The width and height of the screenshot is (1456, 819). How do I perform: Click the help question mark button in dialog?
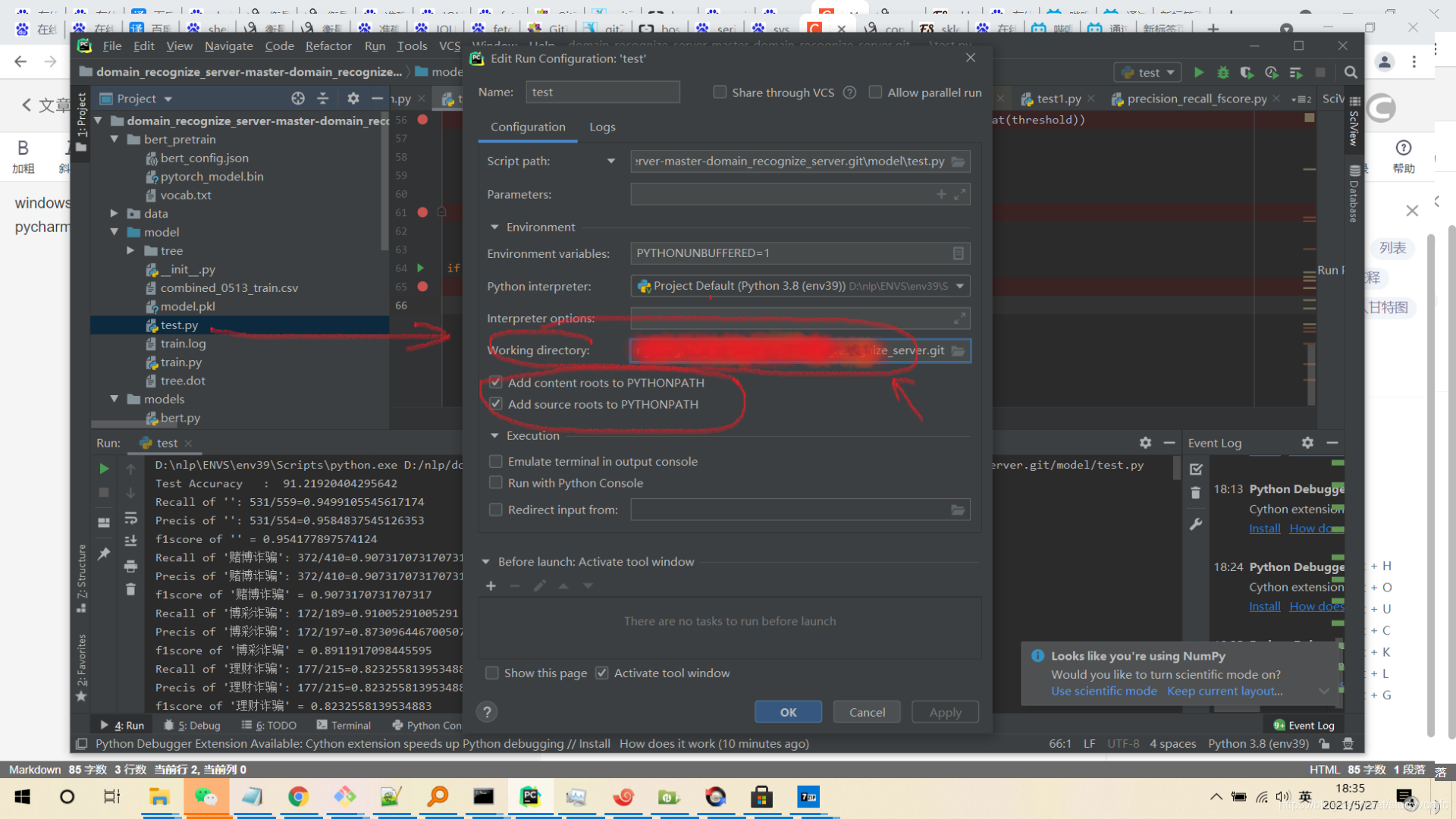[x=487, y=712]
